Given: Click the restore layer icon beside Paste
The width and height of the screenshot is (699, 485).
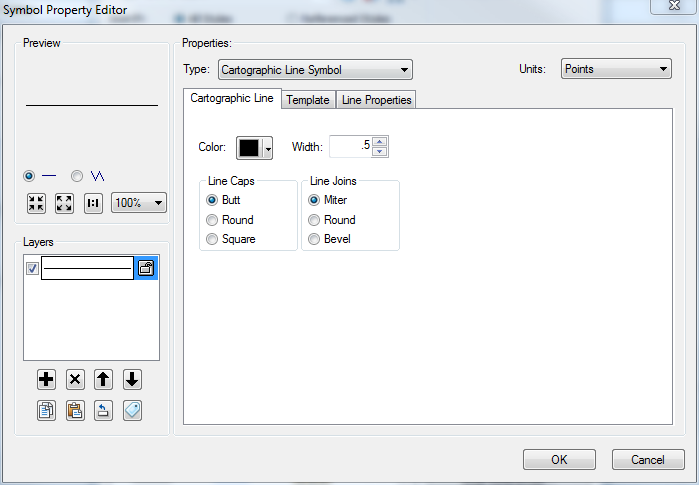Looking at the screenshot, I should [103, 411].
